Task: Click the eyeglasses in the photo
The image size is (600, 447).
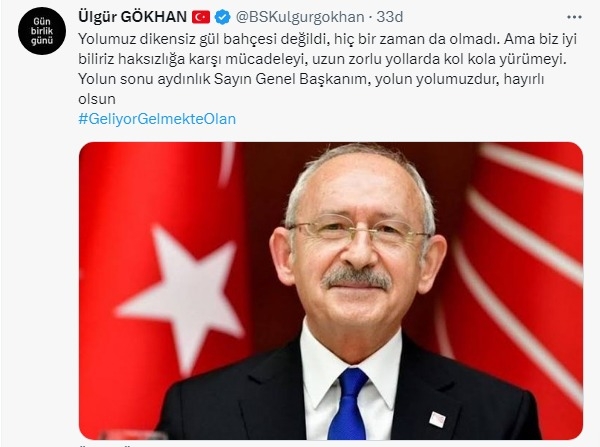Action: tap(358, 230)
